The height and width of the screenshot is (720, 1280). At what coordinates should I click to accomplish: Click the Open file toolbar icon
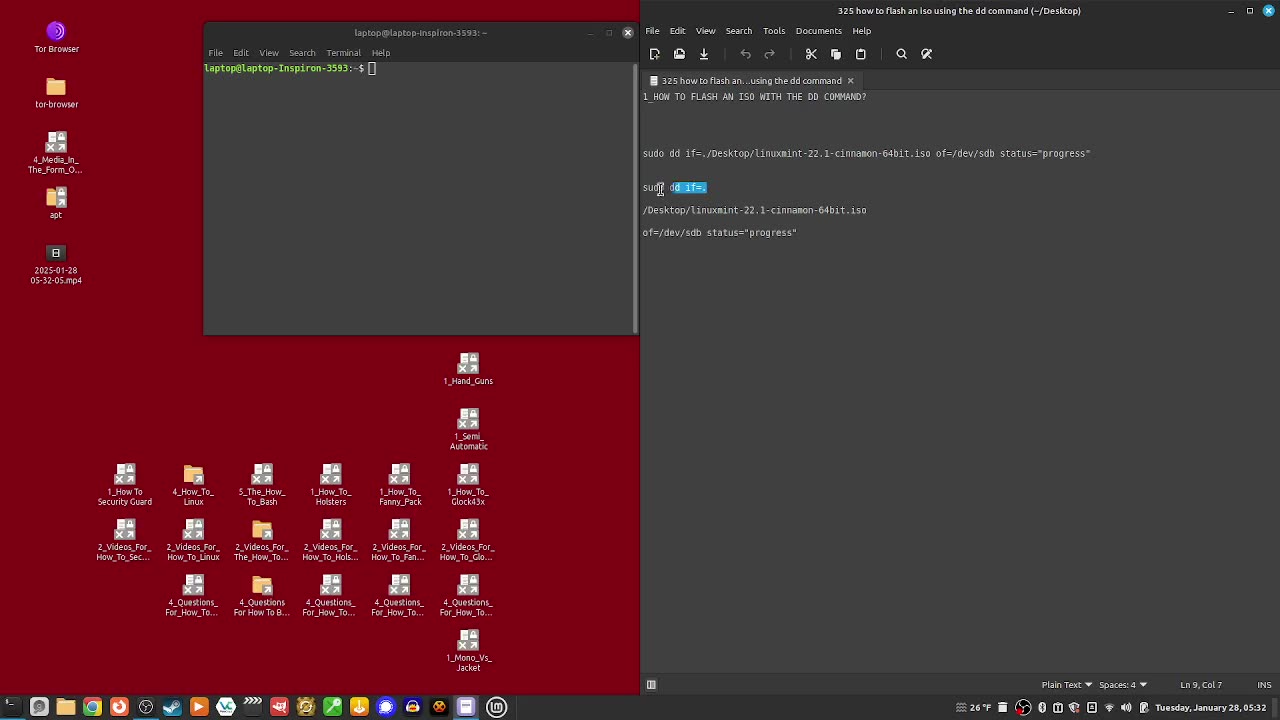coord(679,54)
